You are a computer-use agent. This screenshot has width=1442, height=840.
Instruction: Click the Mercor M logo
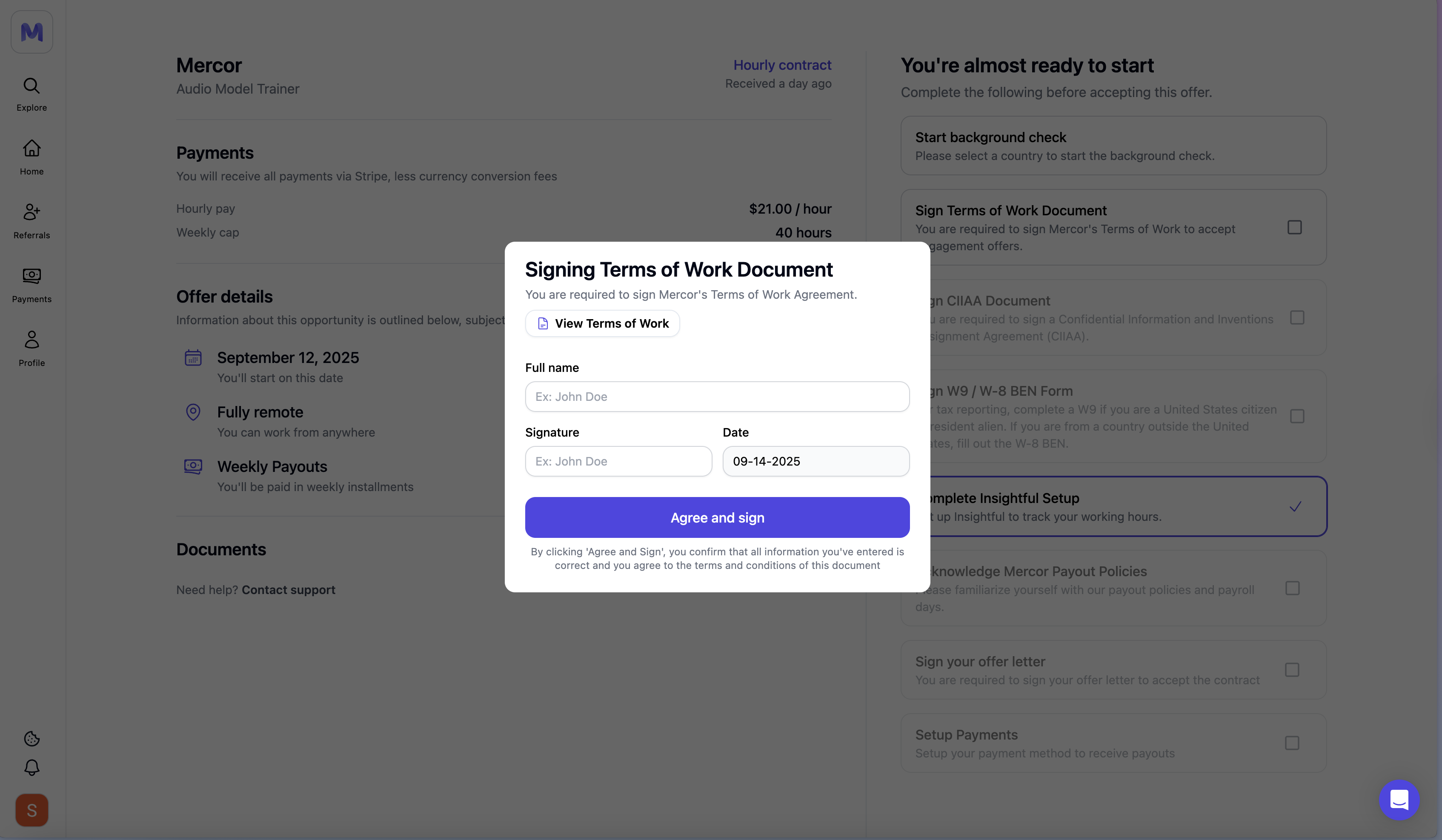click(31, 31)
